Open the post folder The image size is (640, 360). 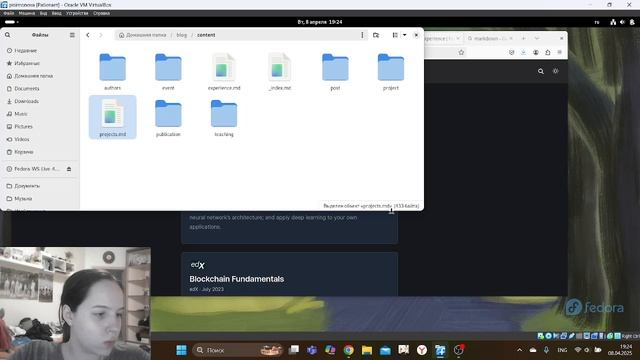pos(335,72)
